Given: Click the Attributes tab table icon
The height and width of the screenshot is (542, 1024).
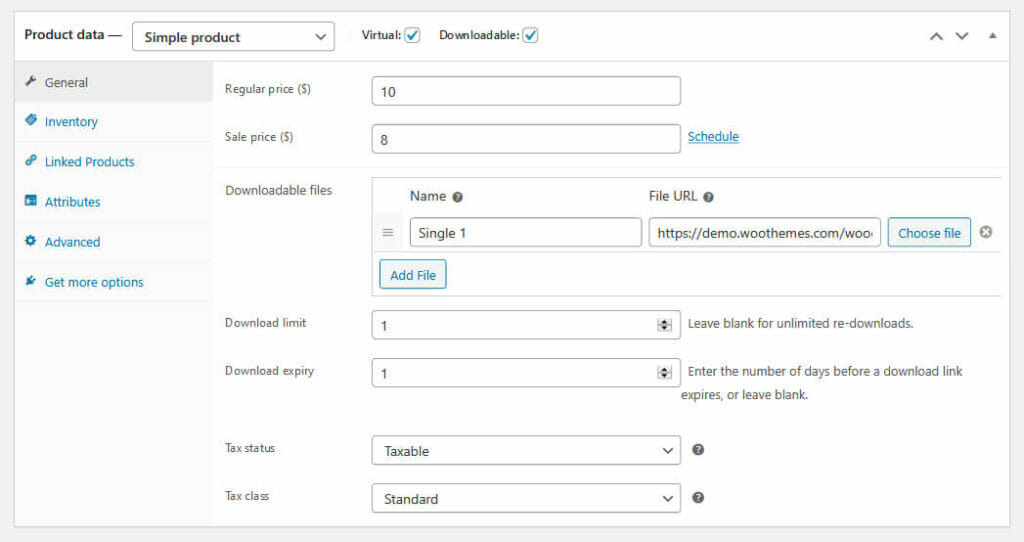Looking at the screenshot, I should 30,200.
